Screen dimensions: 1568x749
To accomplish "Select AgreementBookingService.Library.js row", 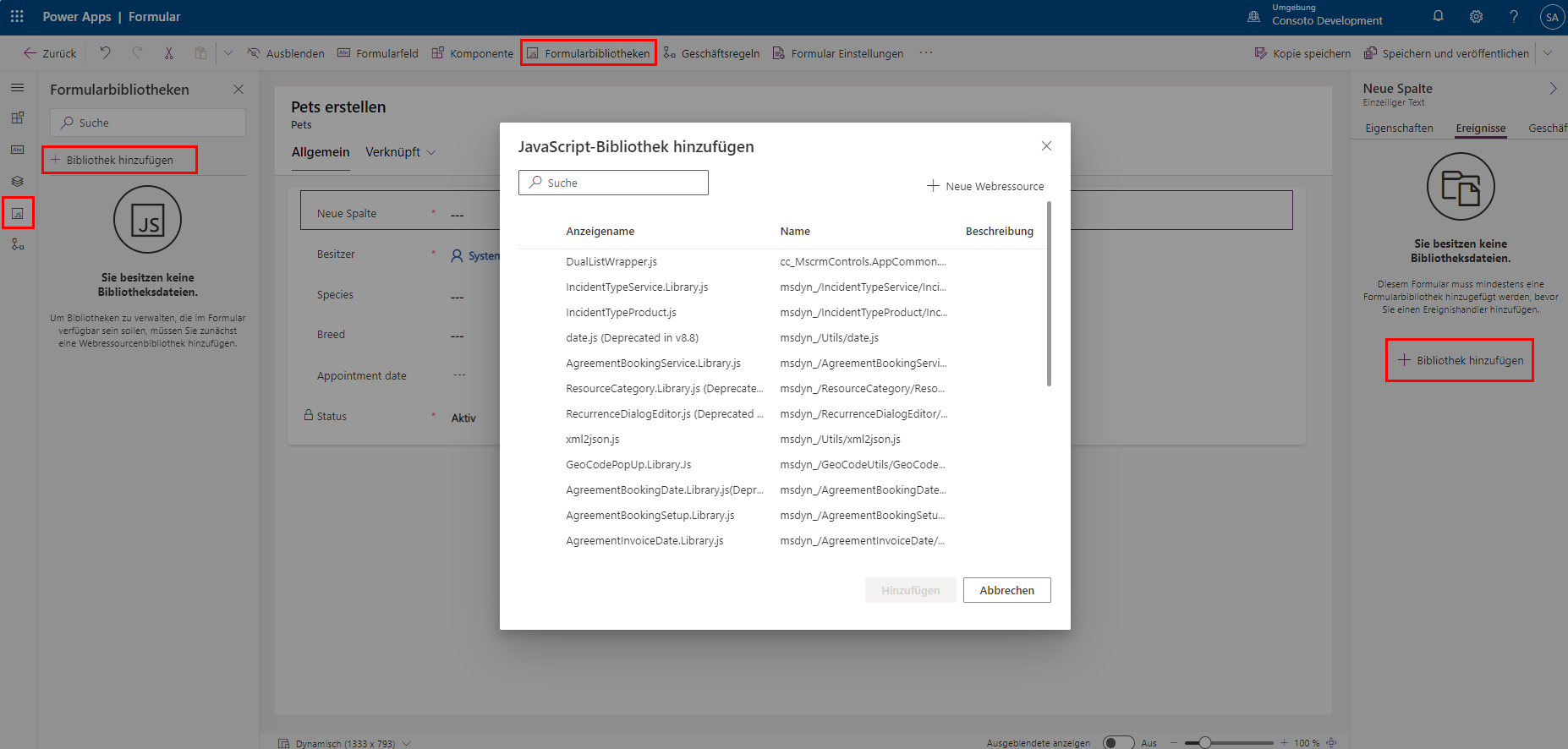I will point(781,363).
